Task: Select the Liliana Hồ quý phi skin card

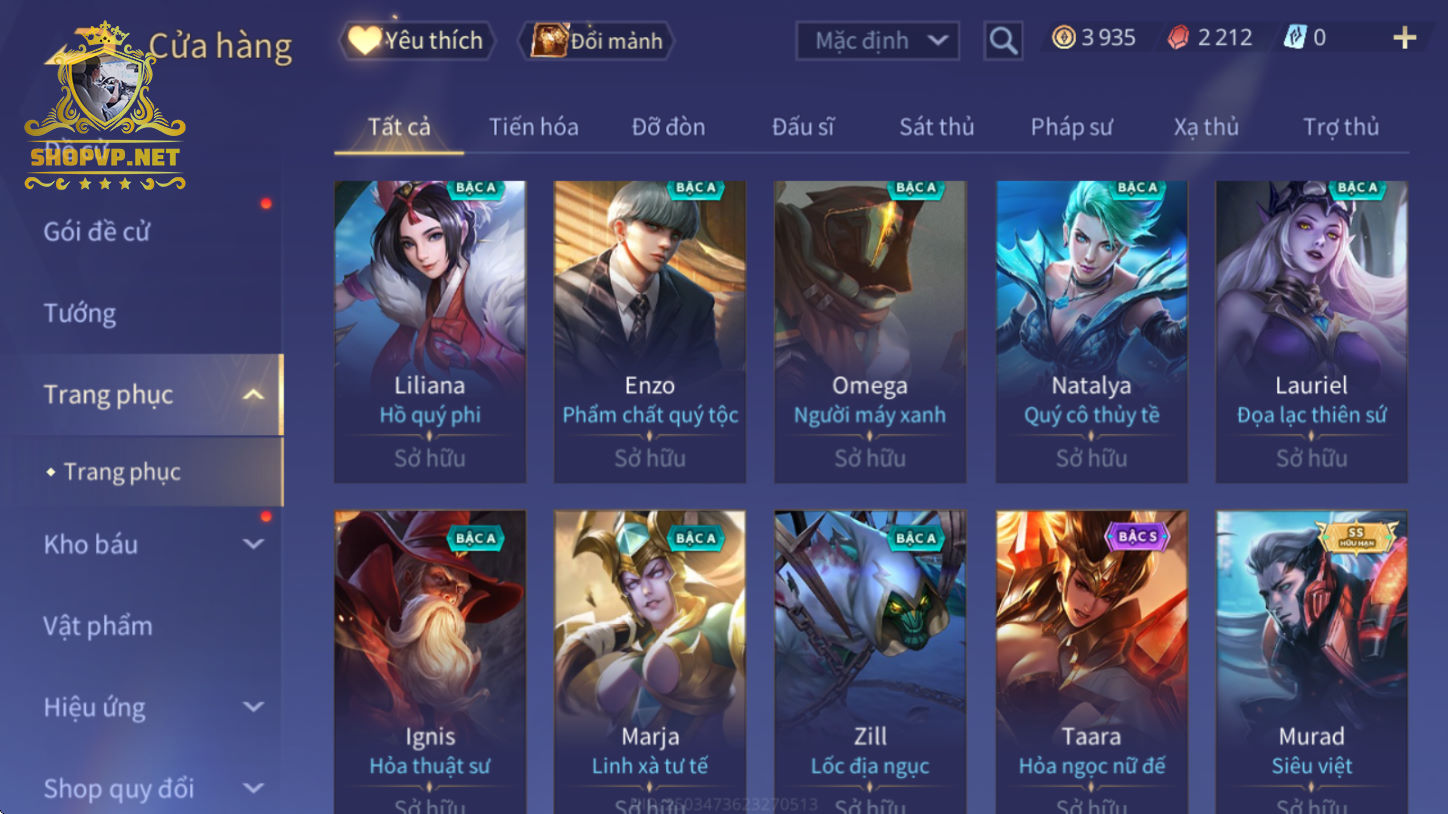Action: point(430,332)
